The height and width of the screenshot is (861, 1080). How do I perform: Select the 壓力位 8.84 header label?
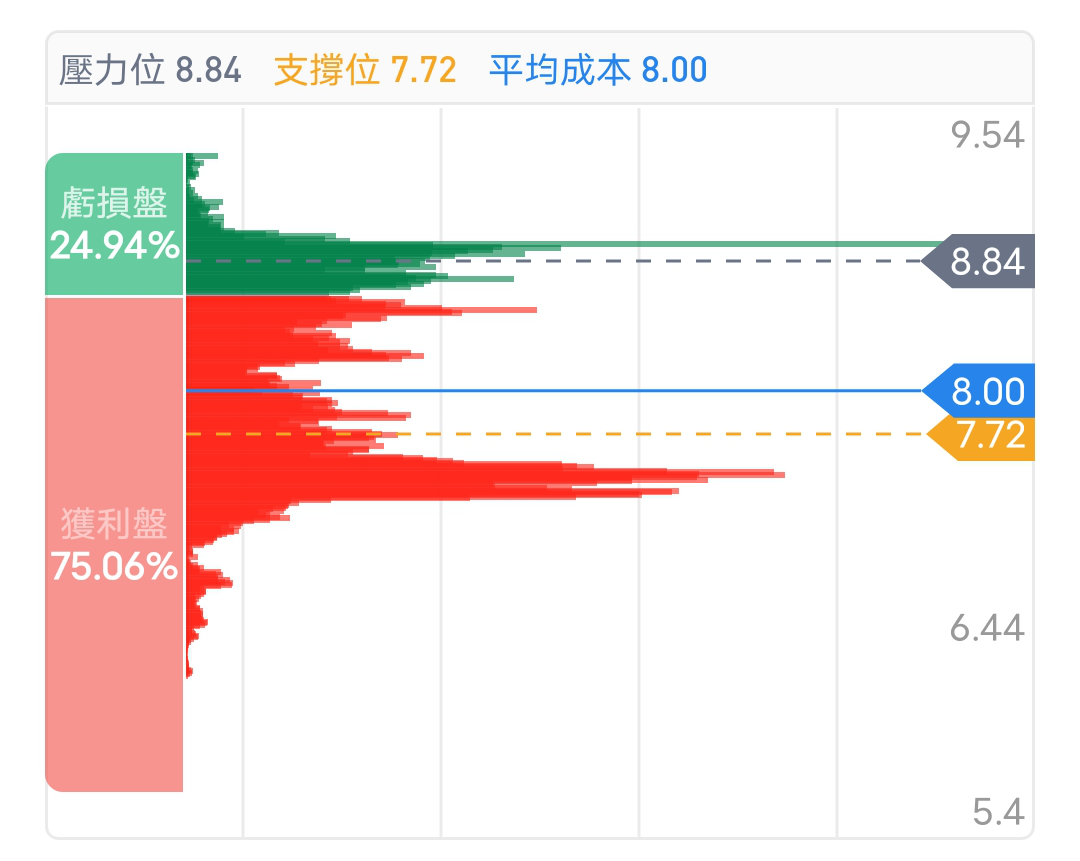150,70
